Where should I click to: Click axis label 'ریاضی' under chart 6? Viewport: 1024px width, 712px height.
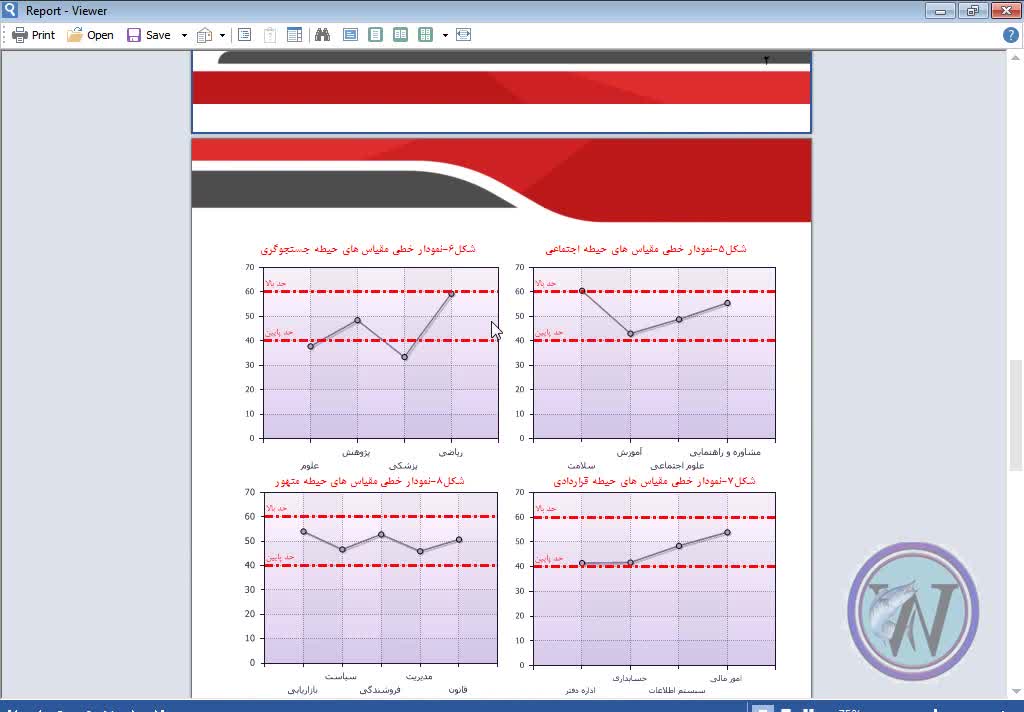451,452
